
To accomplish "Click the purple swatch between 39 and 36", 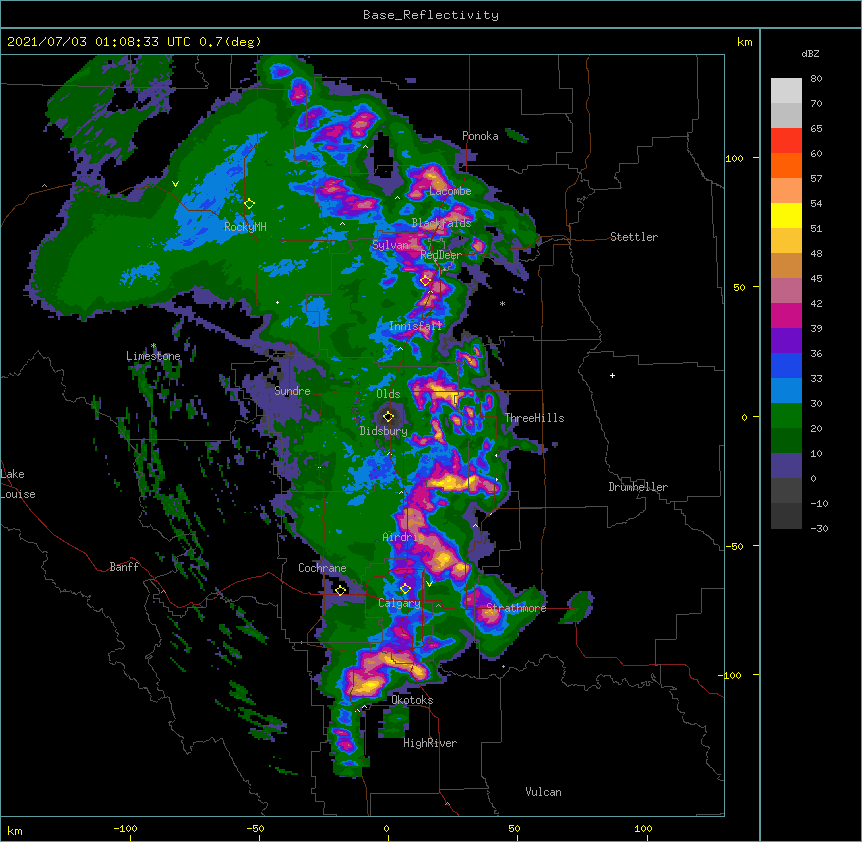I will click(786, 341).
